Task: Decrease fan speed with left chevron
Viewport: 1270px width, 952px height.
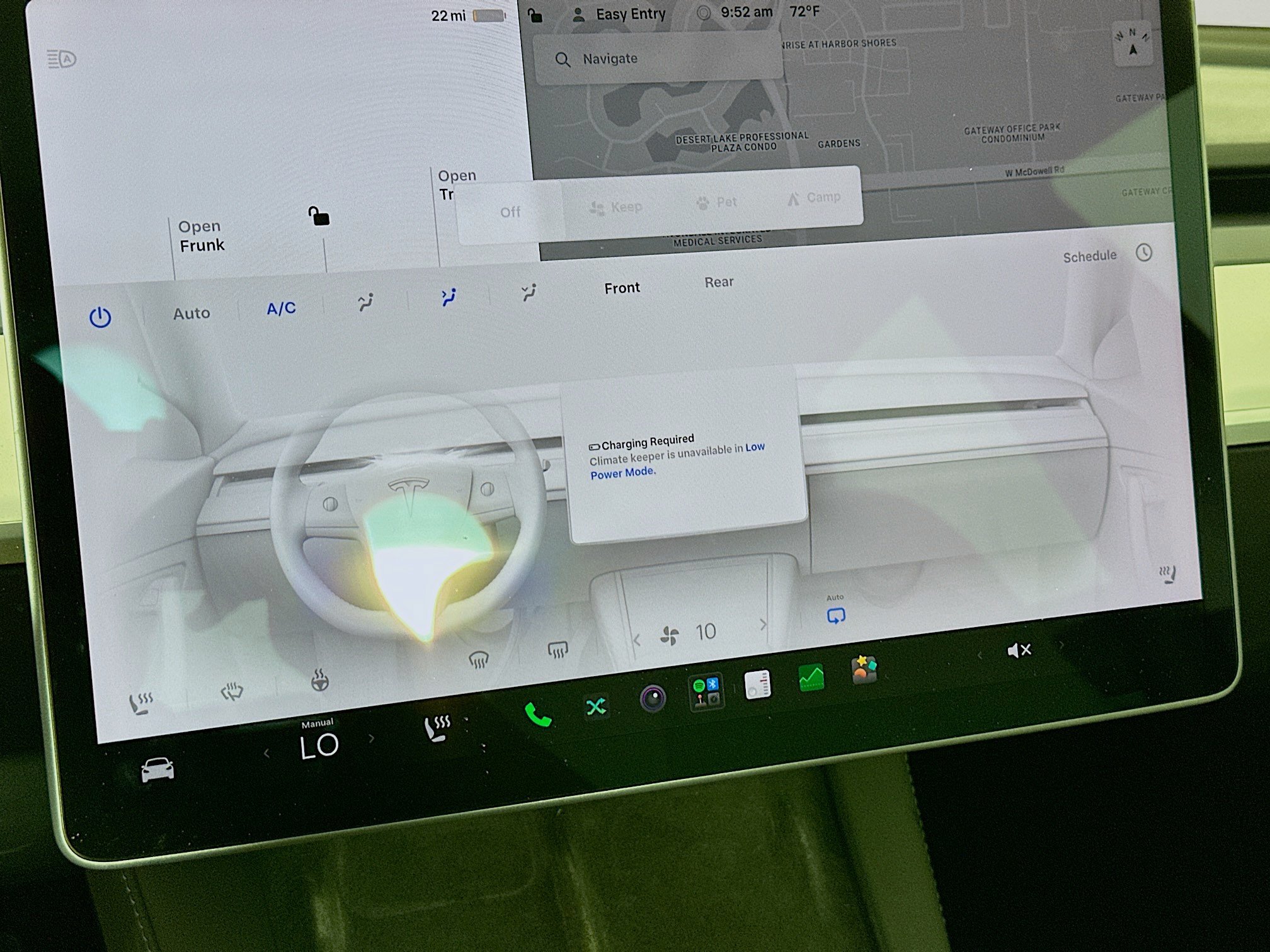Action: point(636,641)
